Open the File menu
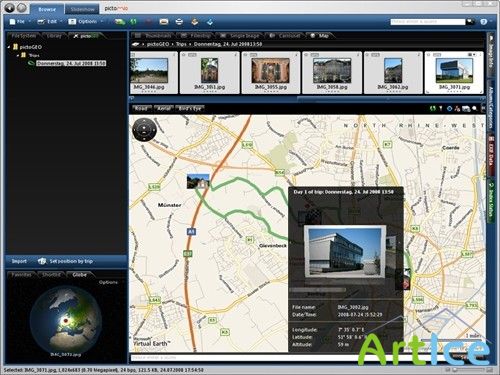Image resolution: width=500 pixels, height=375 pixels. [17, 22]
